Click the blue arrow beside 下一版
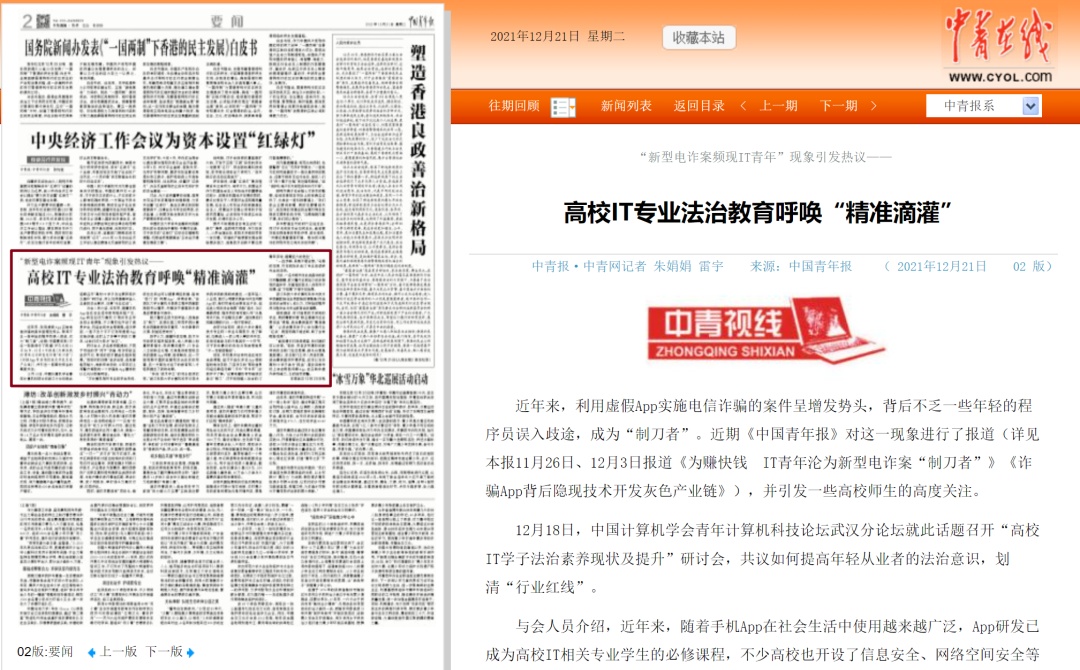 [190, 653]
